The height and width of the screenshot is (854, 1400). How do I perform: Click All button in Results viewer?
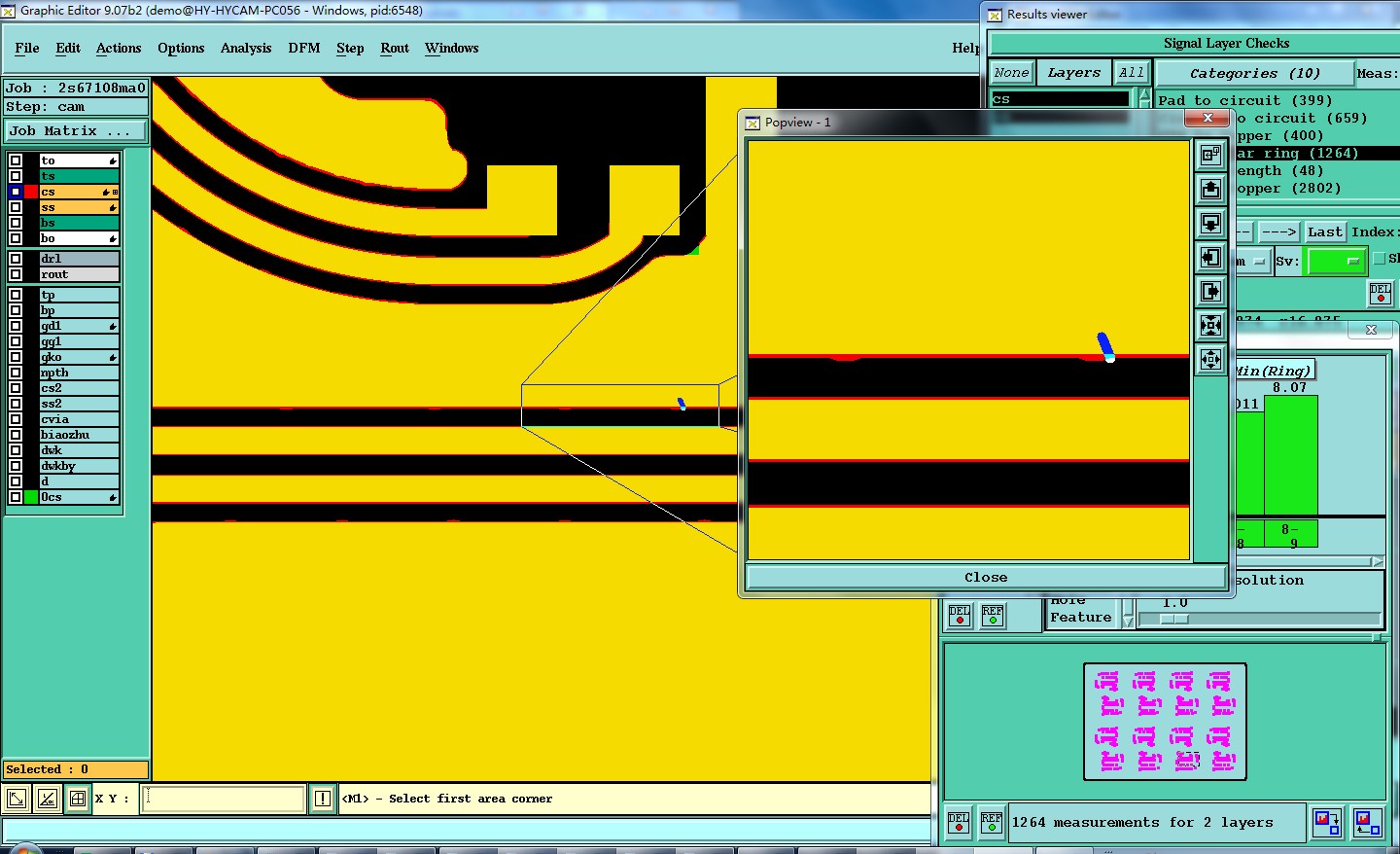(x=1131, y=73)
